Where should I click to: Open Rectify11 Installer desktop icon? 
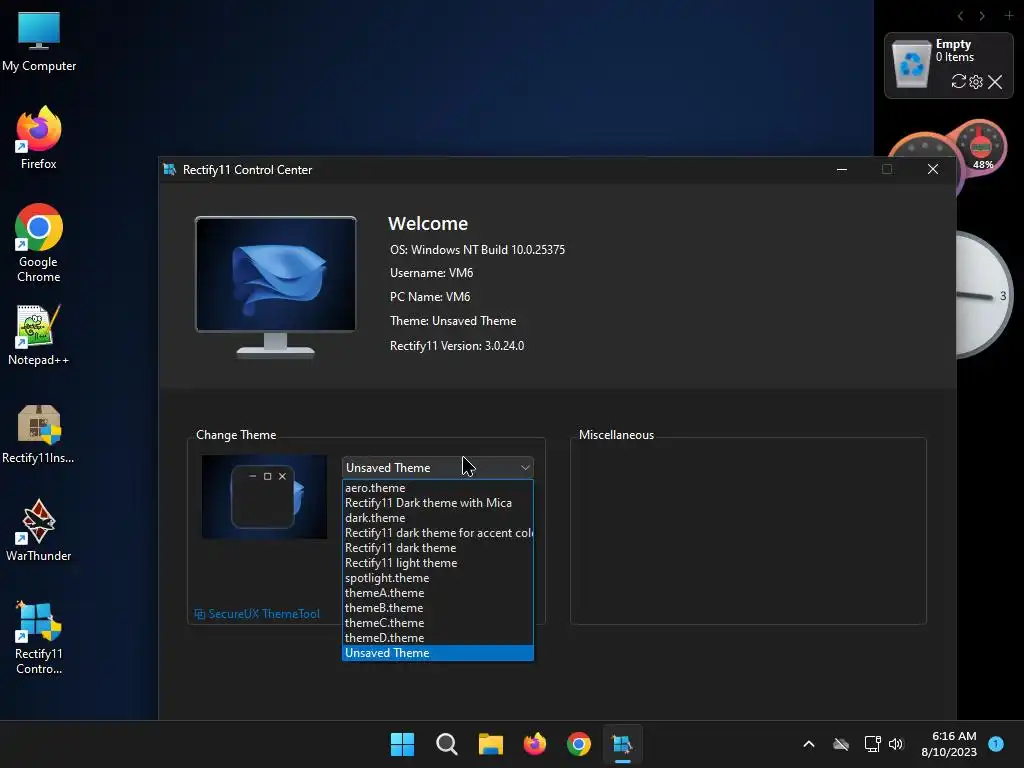39,434
